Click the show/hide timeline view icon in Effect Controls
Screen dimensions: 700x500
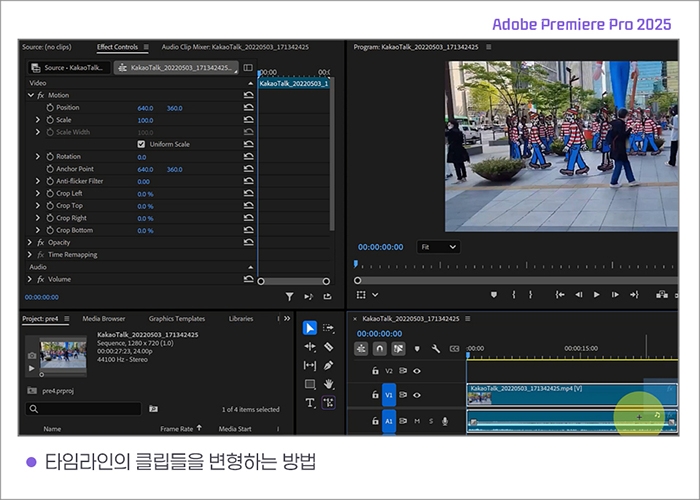coord(248,67)
